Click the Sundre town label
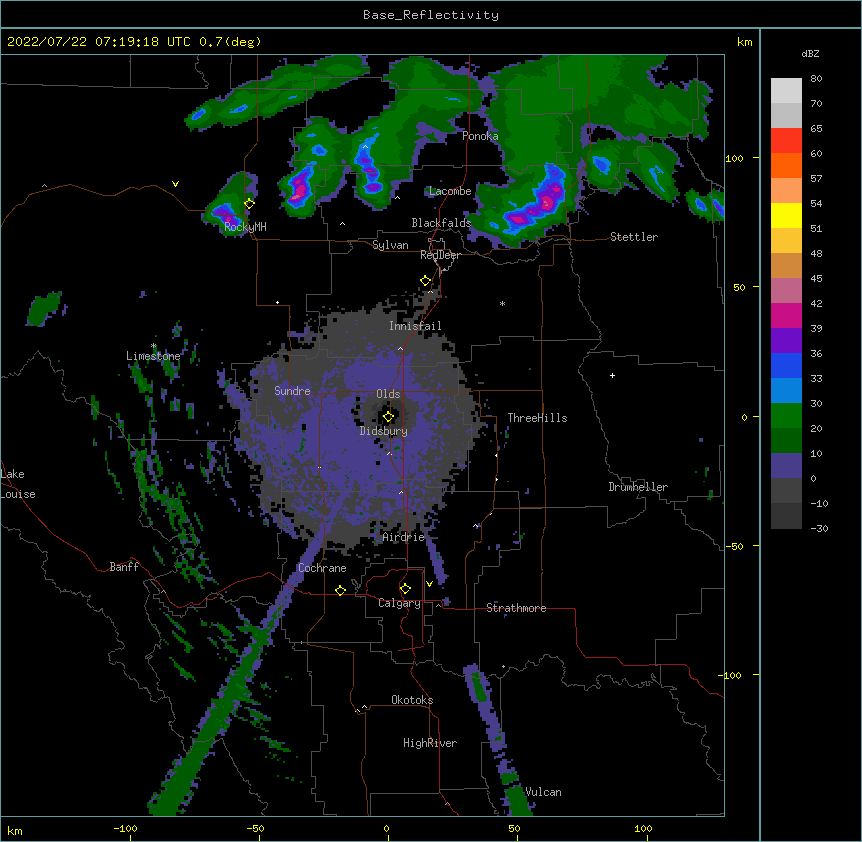Viewport: 862px width, 842px height. (292, 391)
